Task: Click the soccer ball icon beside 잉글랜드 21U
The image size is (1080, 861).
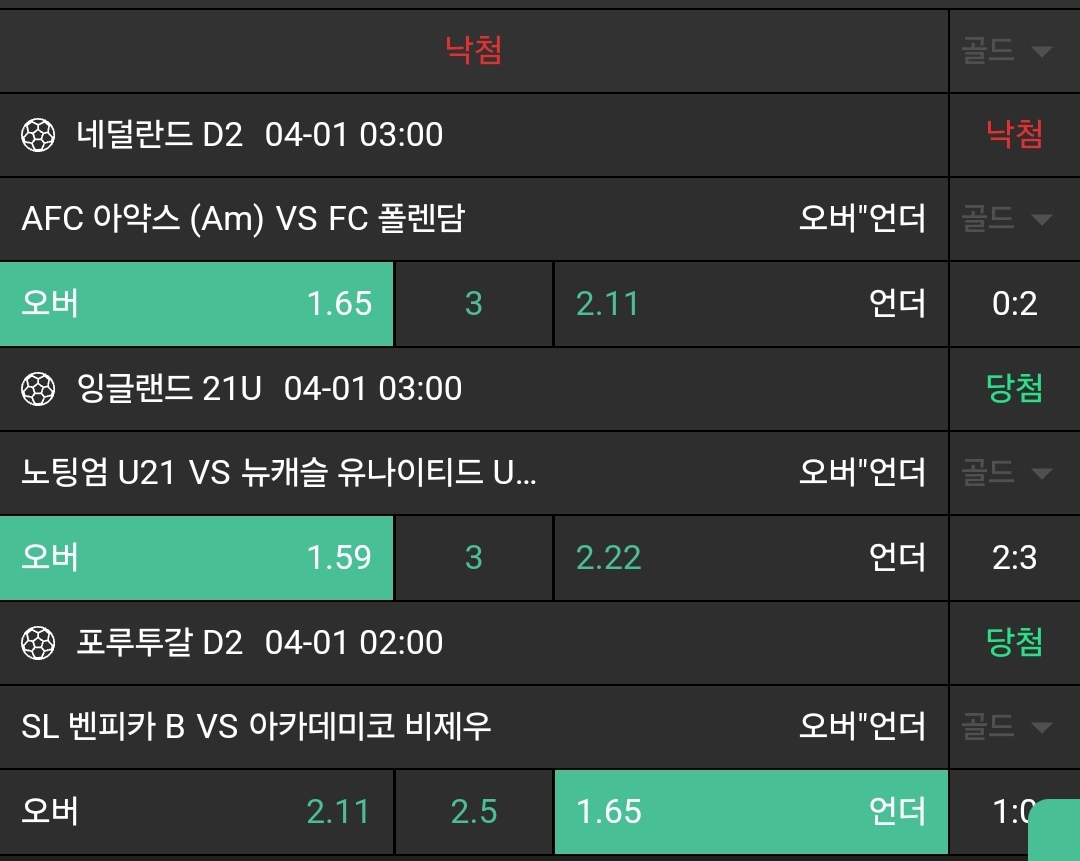Action: click(39, 389)
